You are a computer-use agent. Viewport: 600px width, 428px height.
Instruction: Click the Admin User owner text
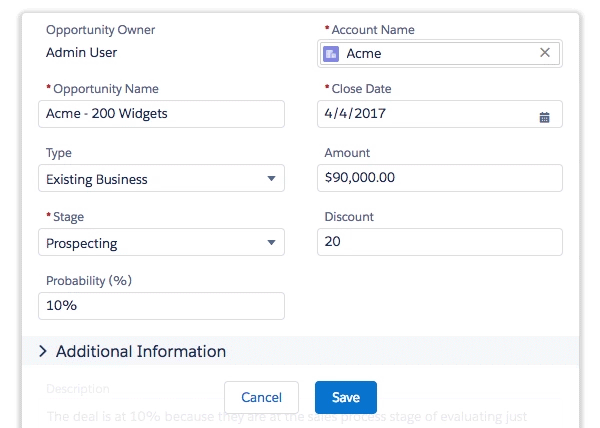click(x=82, y=52)
